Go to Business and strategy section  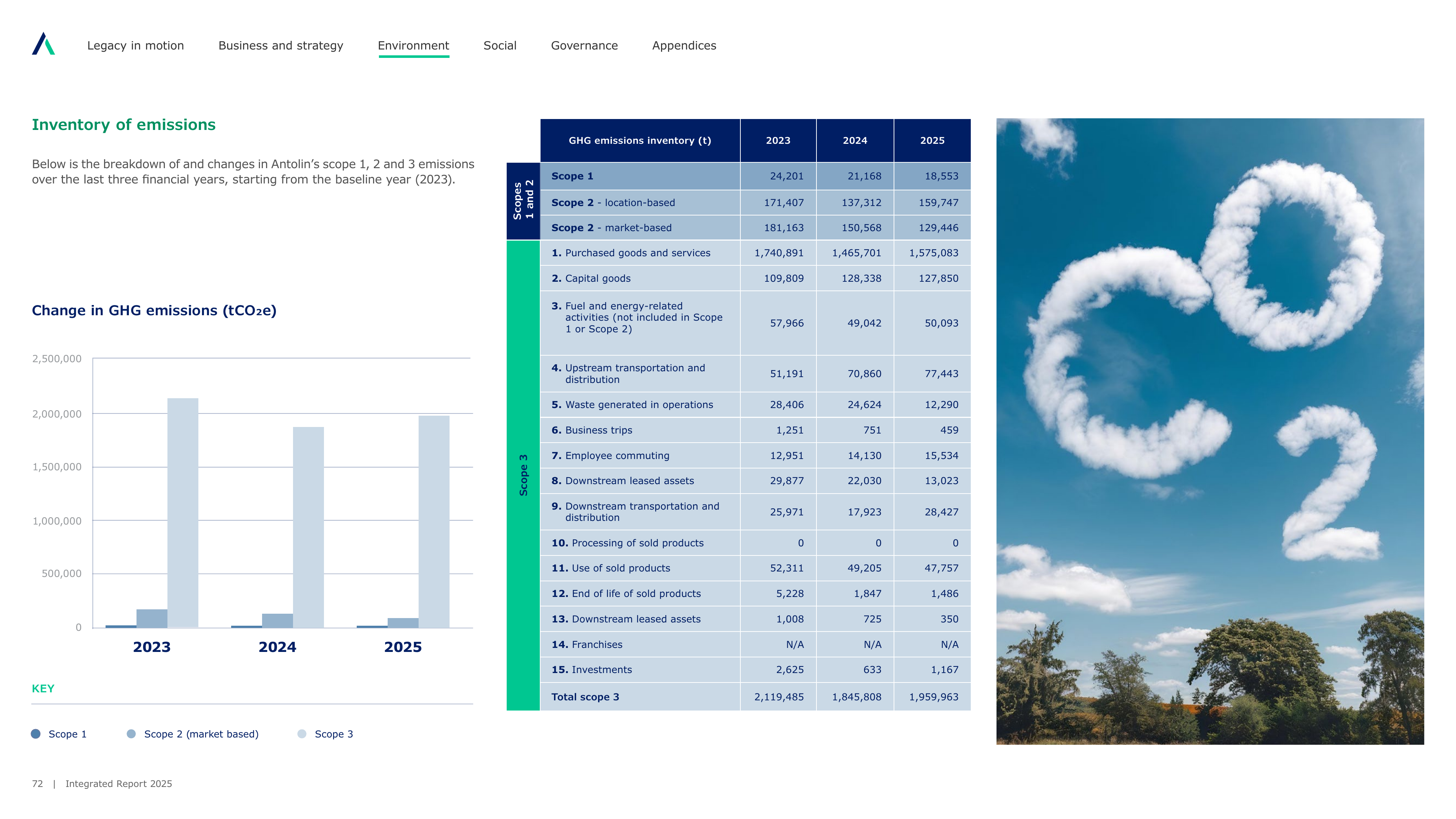pyautogui.click(x=281, y=46)
